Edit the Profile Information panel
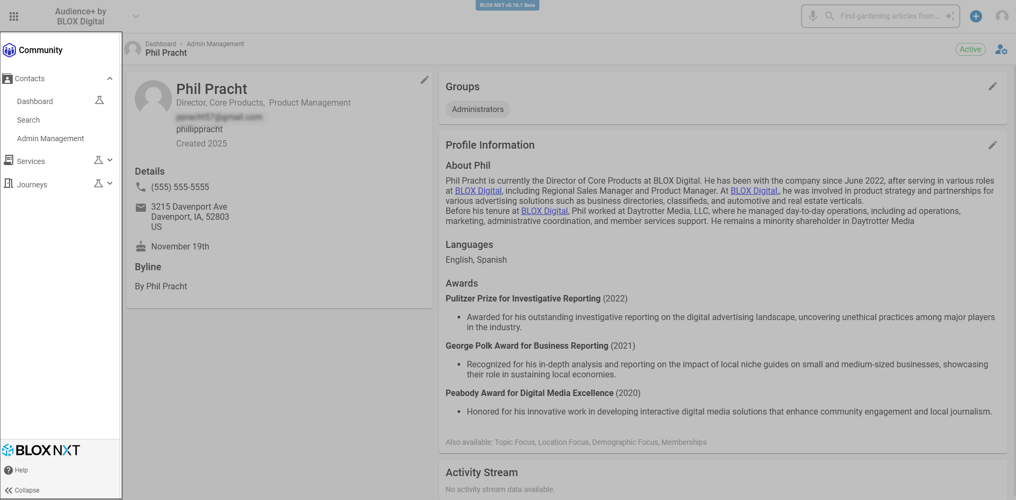Viewport: 1016px width, 500px height. 993,145
